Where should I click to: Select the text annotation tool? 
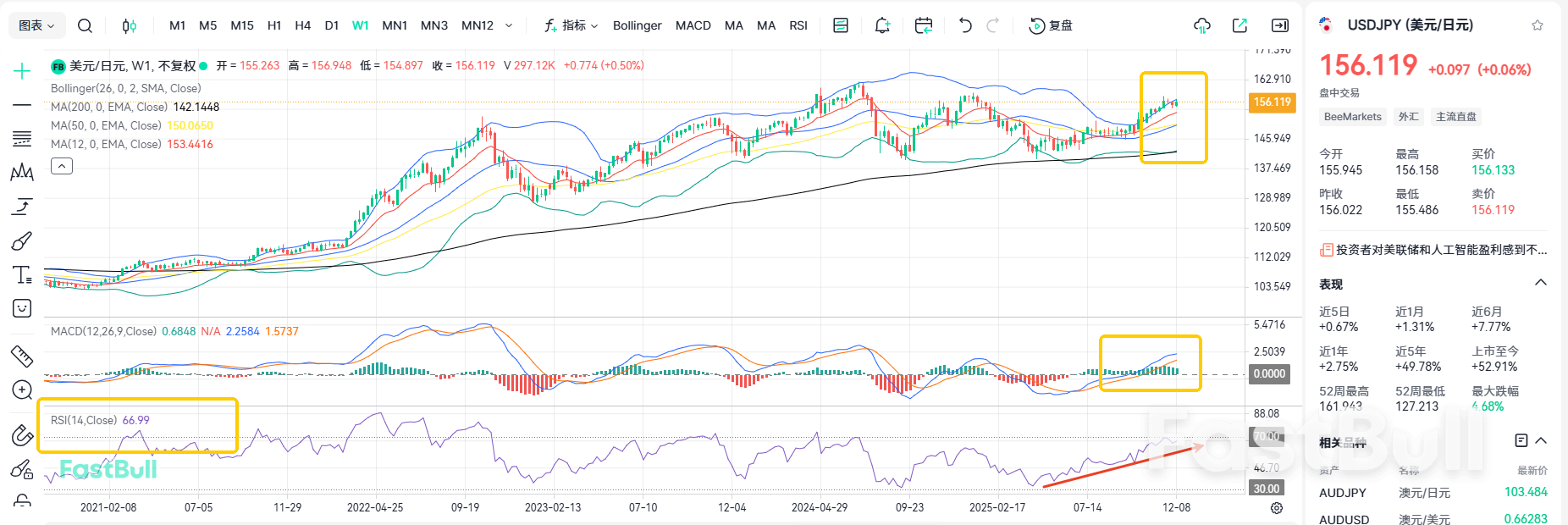[22, 275]
